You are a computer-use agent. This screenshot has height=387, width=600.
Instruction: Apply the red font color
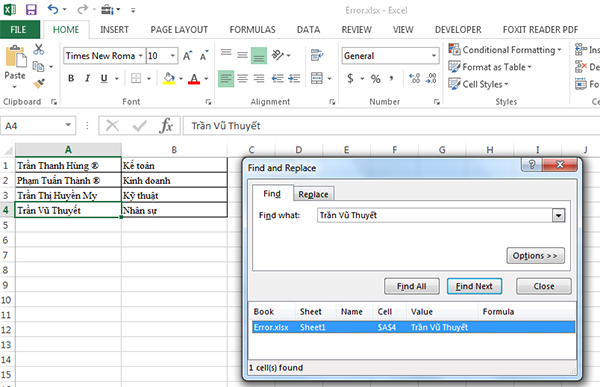194,78
